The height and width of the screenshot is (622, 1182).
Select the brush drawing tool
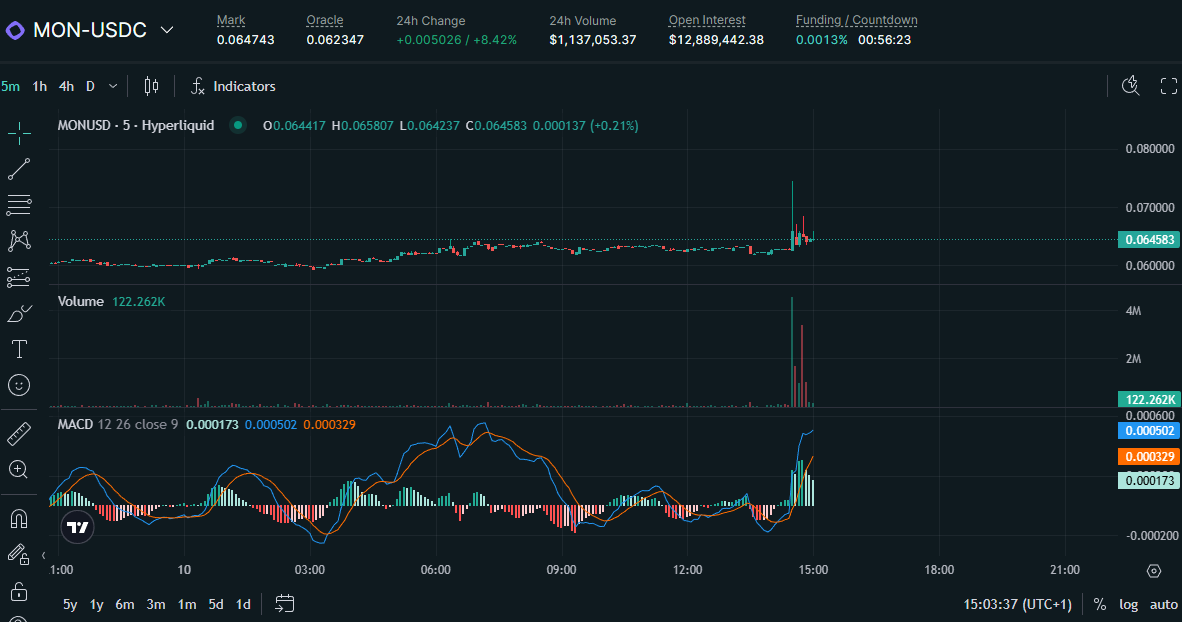[19, 313]
